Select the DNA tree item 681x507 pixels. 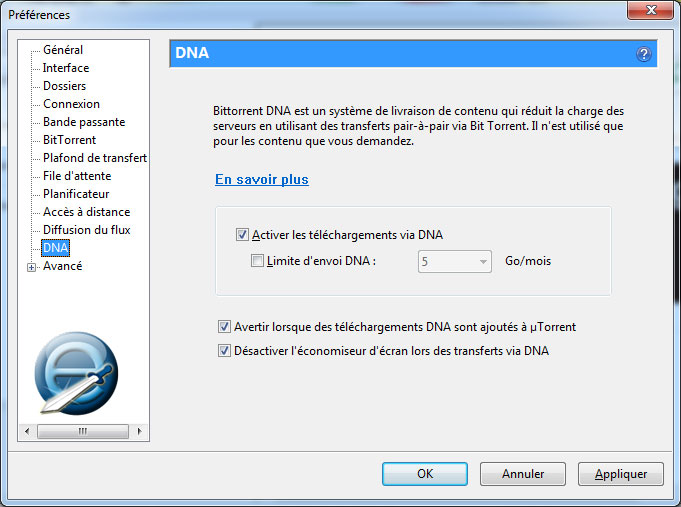tap(55, 248)
